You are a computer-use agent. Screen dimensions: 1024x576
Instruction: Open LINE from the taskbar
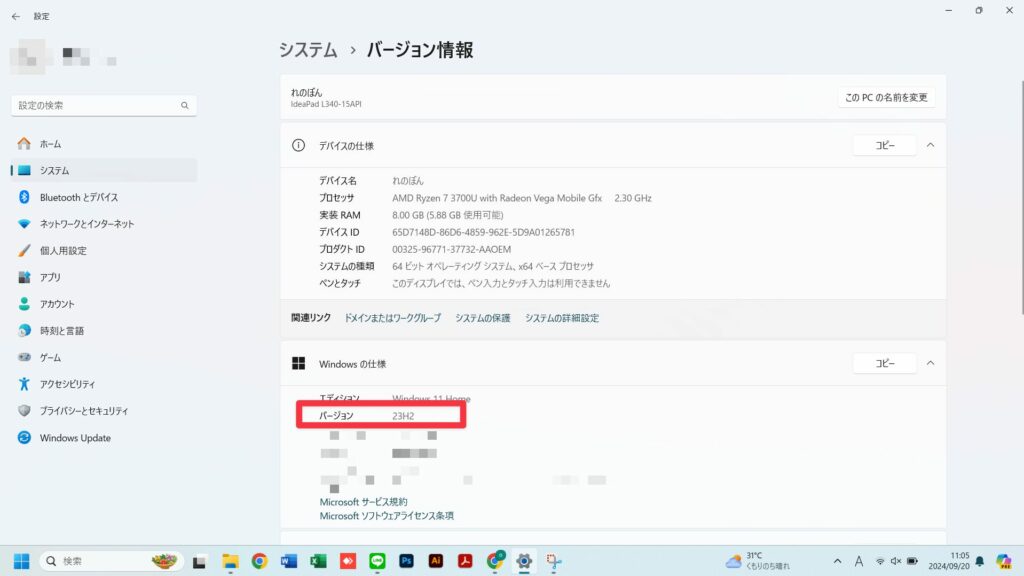pyautogui.click(x=378, y=562)
